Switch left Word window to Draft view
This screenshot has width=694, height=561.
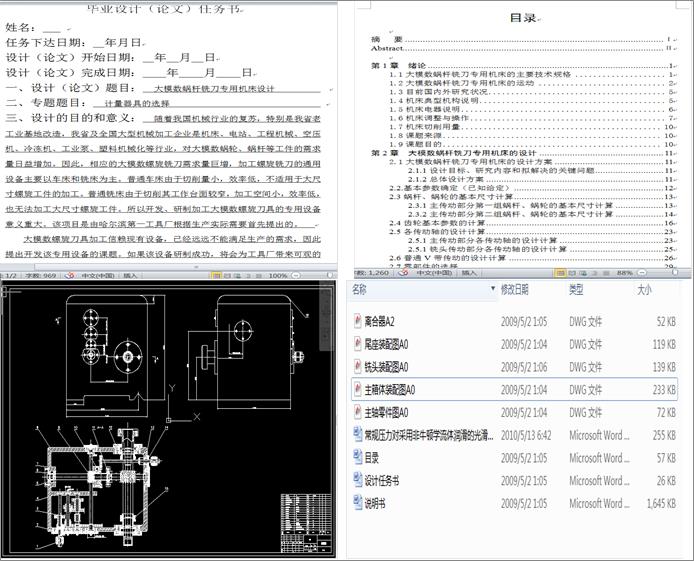point(258,276)
